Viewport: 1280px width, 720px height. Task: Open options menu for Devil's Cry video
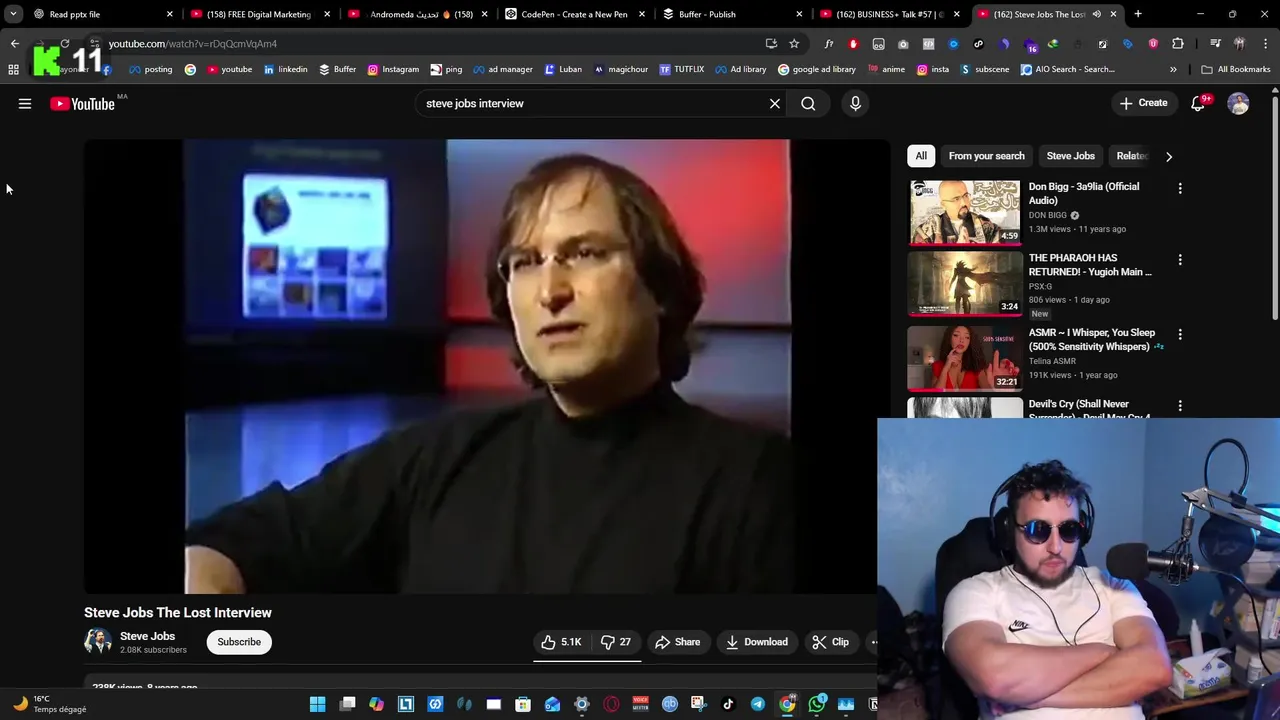[1180, 406]
